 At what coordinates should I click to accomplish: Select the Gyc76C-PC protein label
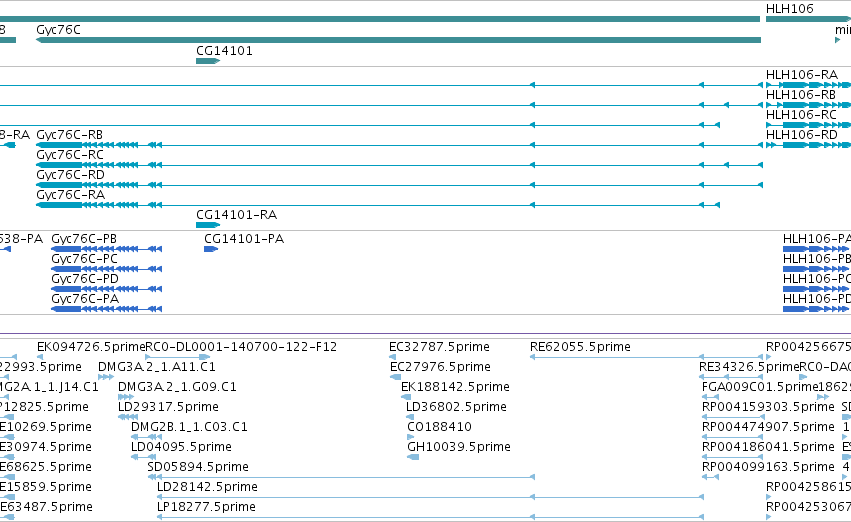84,259
